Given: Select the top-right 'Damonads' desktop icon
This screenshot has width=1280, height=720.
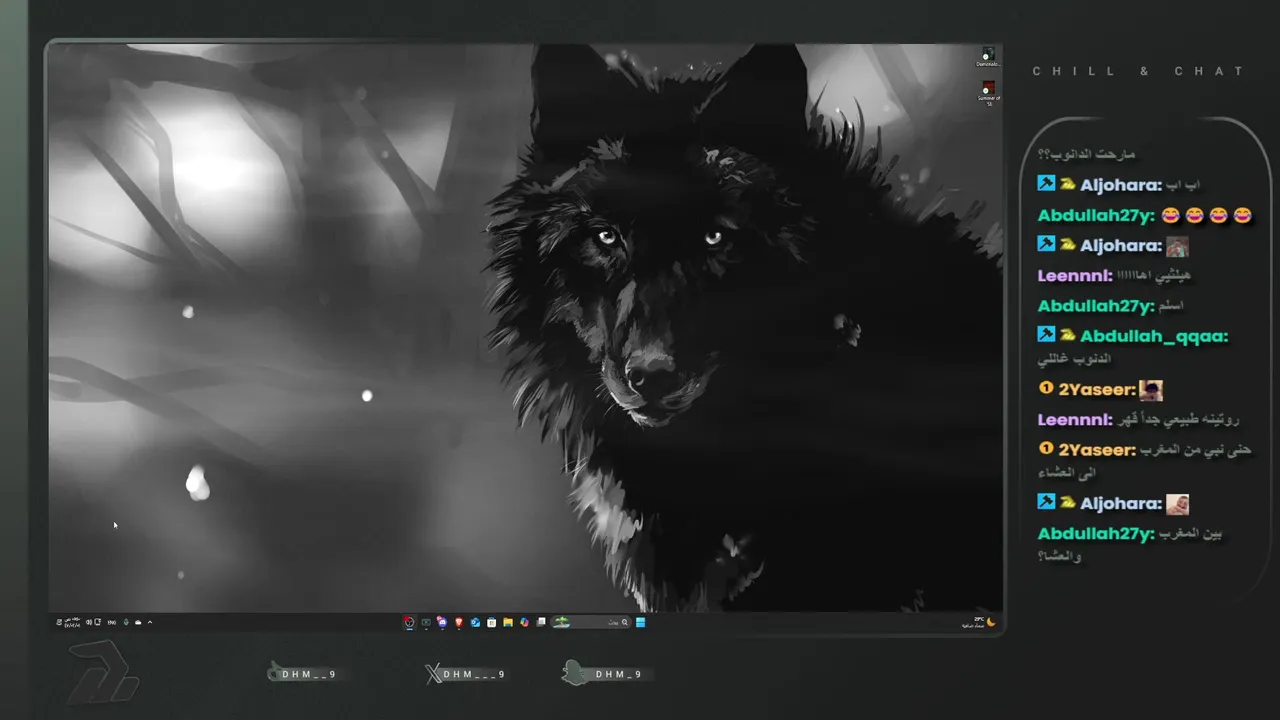Looking at the screenshot, I should tap(988, 57).
